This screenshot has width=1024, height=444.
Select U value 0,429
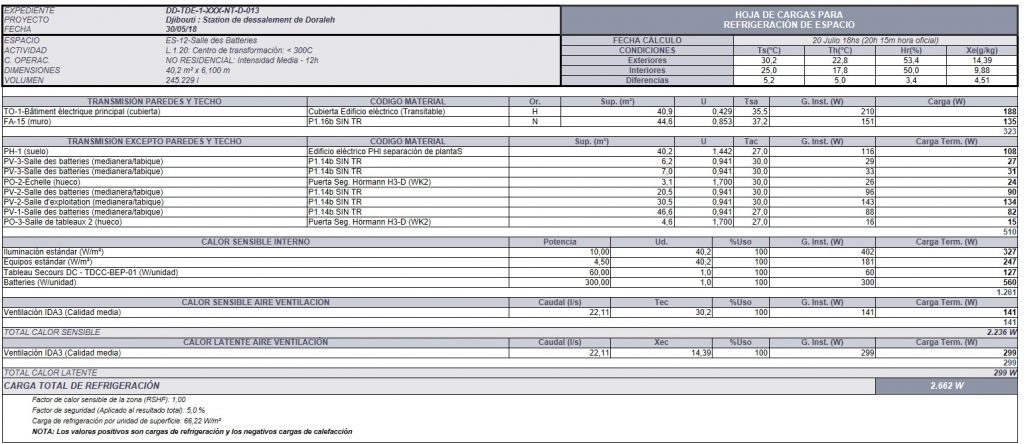722,112
